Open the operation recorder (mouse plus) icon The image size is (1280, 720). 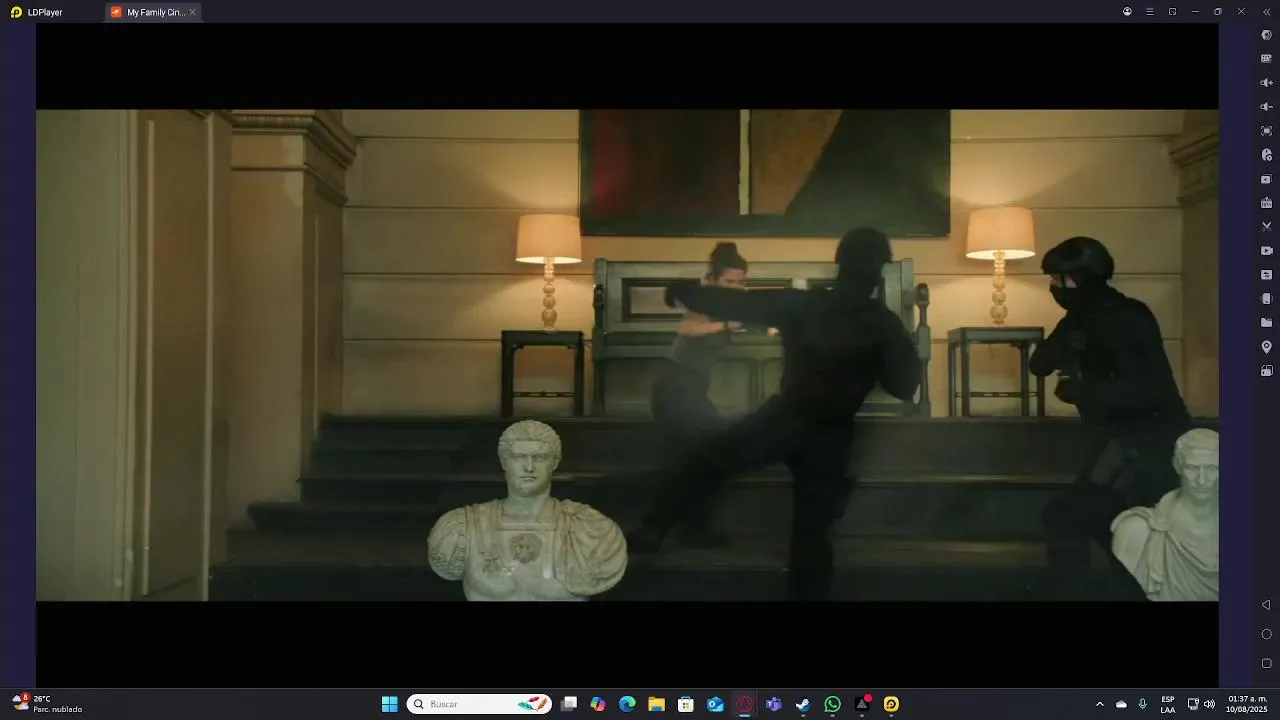coord(1266,155)
